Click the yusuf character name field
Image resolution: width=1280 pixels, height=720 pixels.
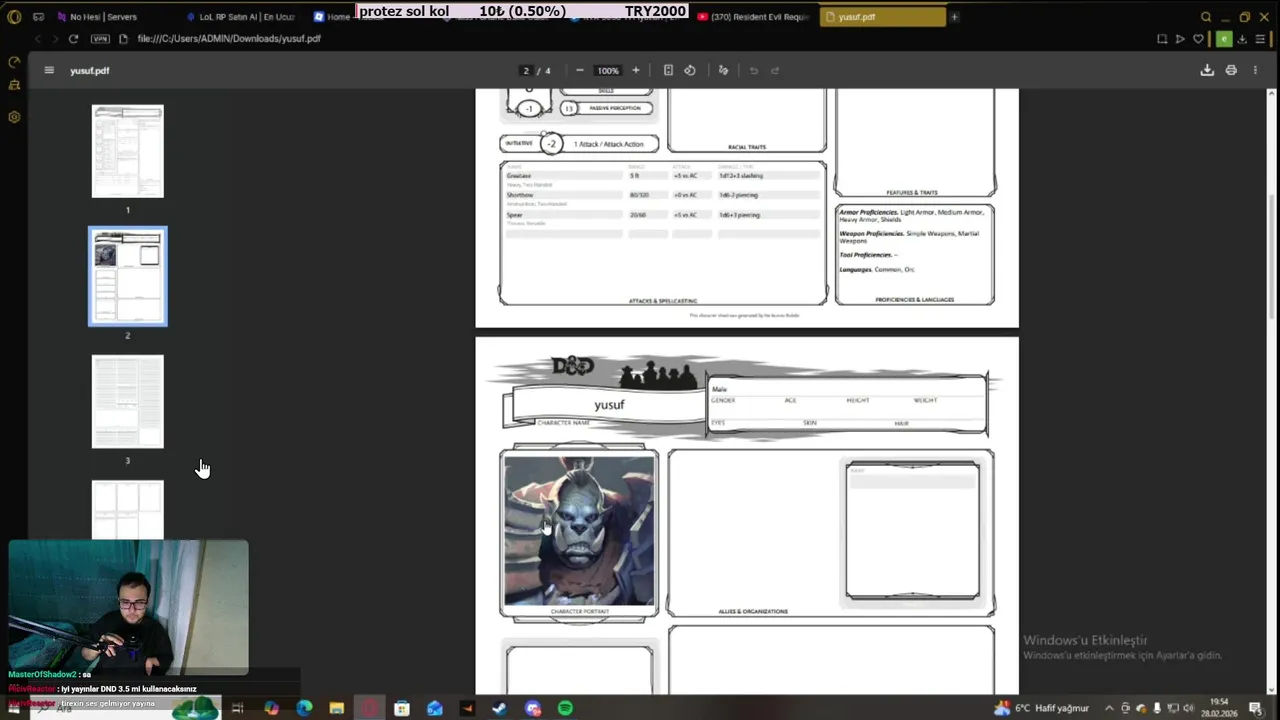pyautogui.click(x=609, y=405)
